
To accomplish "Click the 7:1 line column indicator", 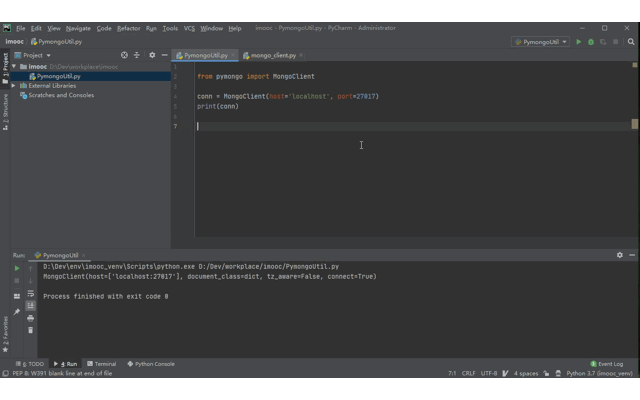I will 452,373.
